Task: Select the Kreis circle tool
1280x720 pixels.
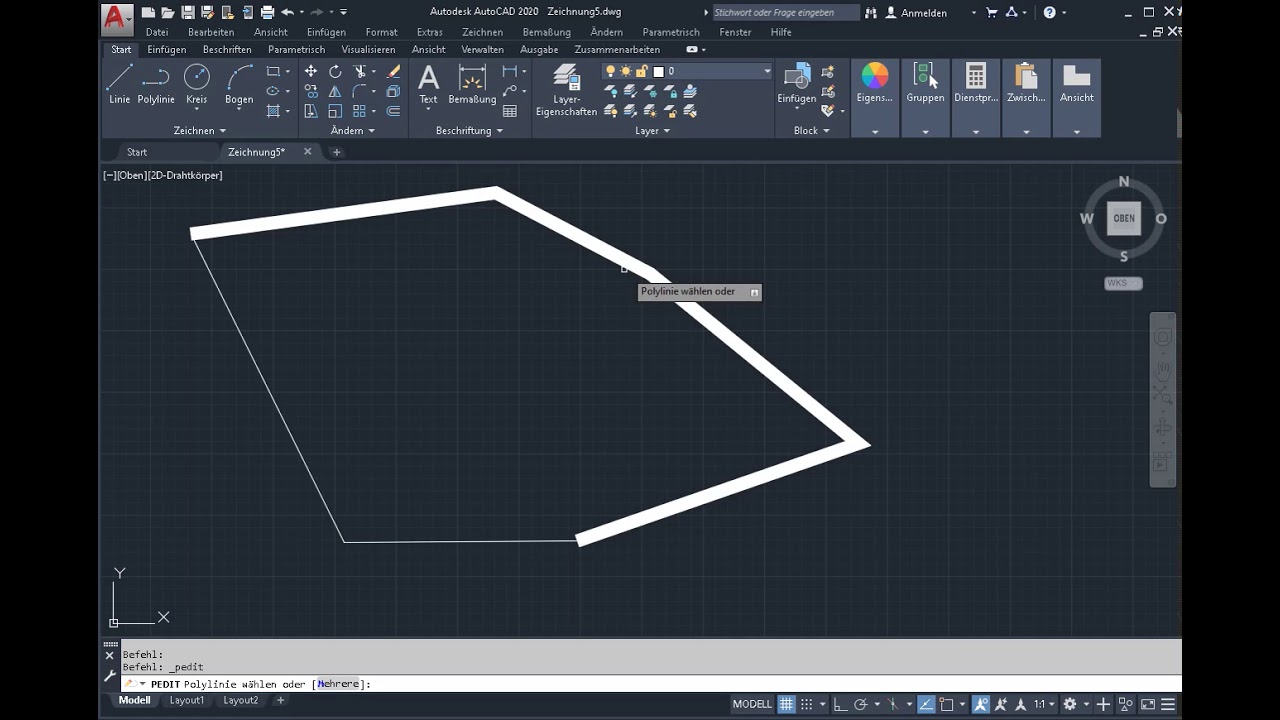Action: click(197, 85)
